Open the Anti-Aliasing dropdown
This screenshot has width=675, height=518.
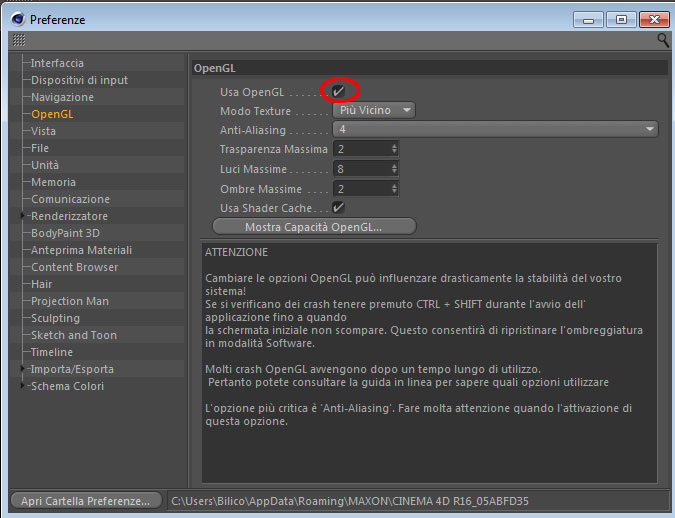point(495,129)
